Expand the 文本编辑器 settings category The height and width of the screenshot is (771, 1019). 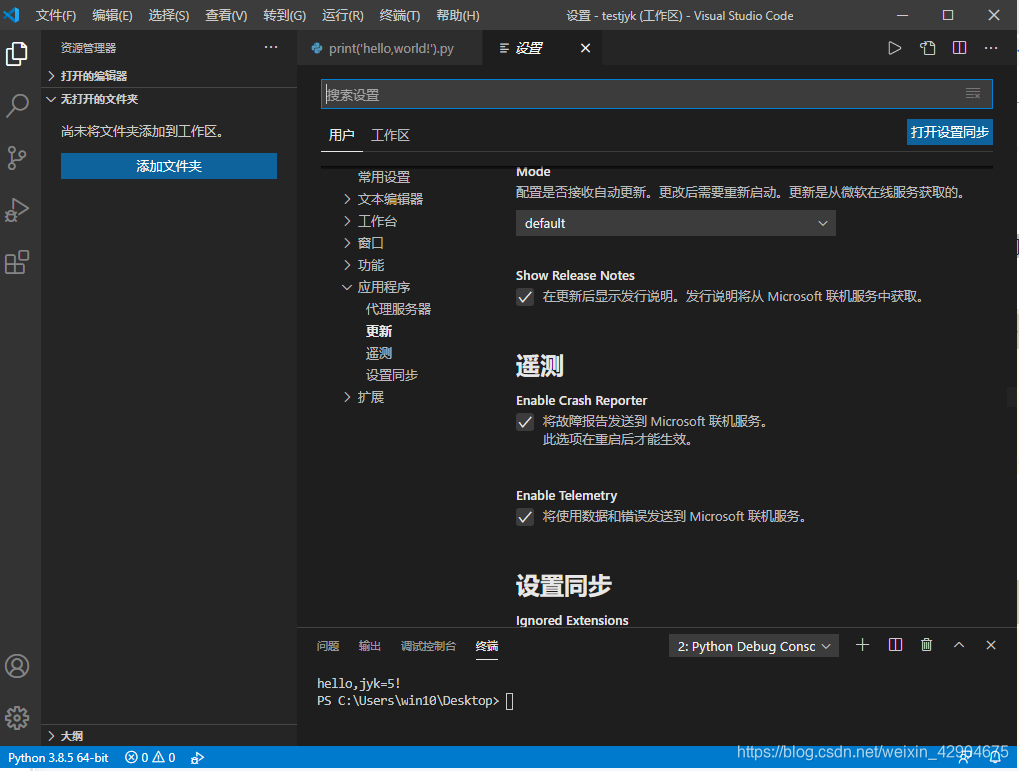[383, 199]
